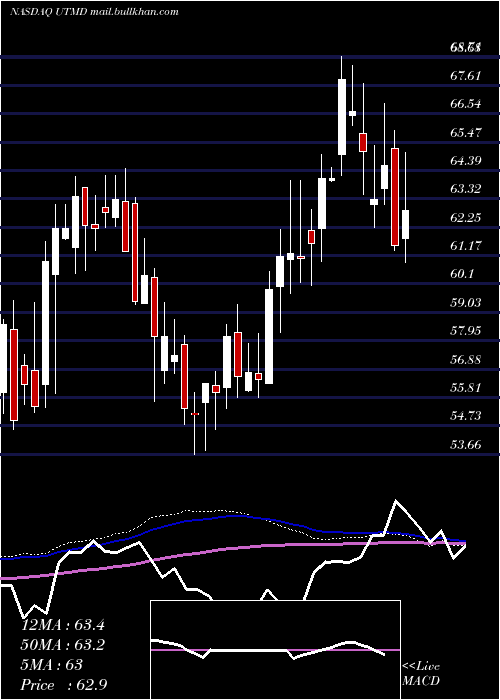Click the 55.81 price level label

466,388
